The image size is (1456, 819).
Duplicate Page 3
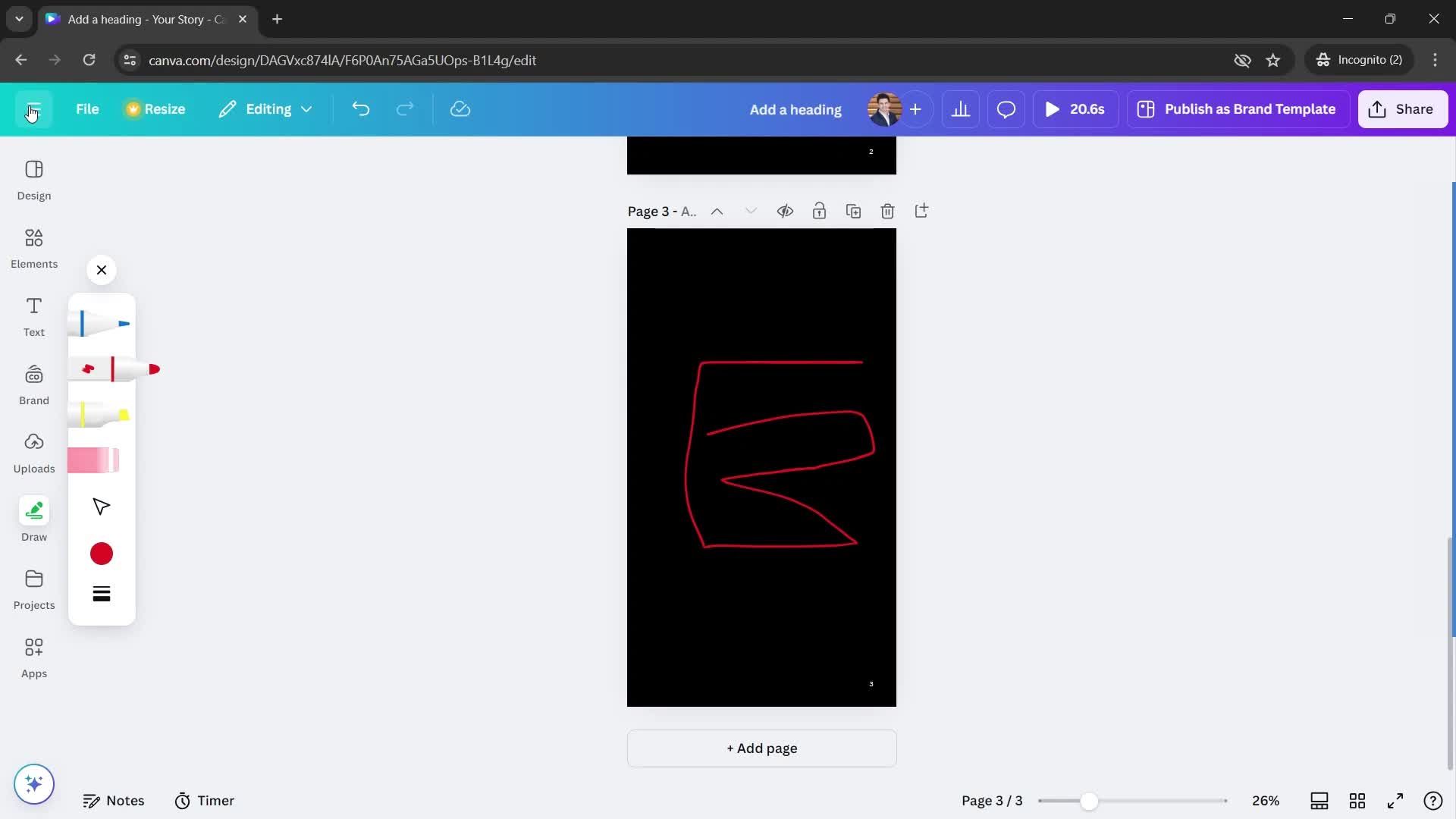click(x=853, y=211)
